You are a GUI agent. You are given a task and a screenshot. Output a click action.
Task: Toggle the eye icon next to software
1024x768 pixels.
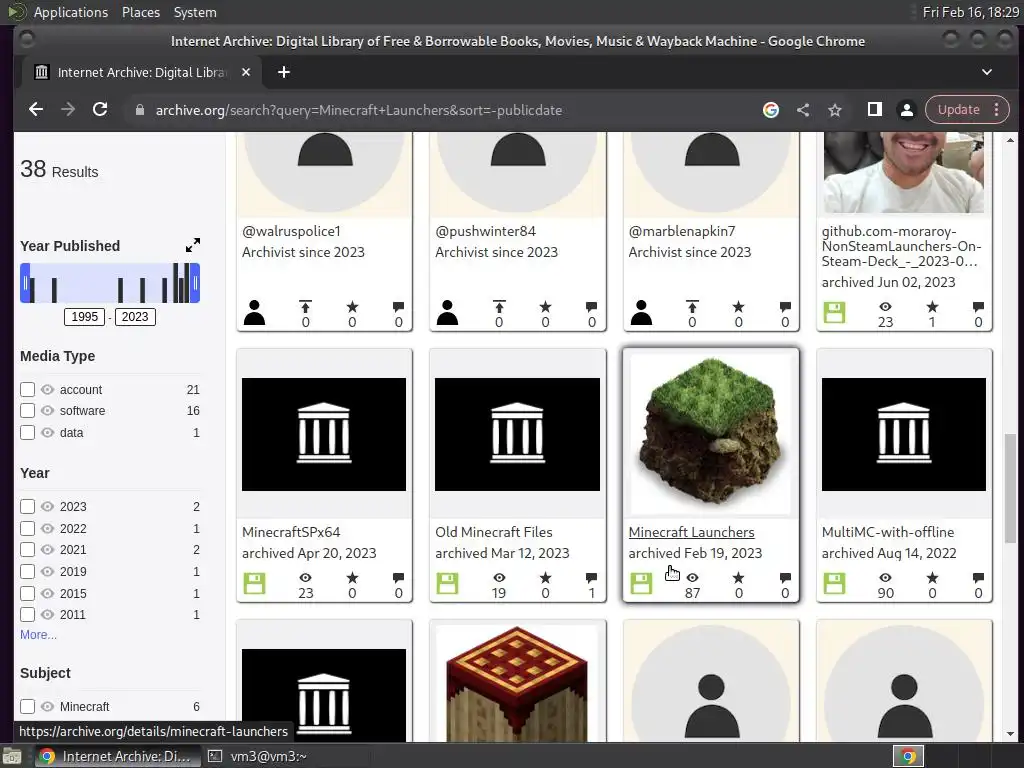(x=47, y=411)
